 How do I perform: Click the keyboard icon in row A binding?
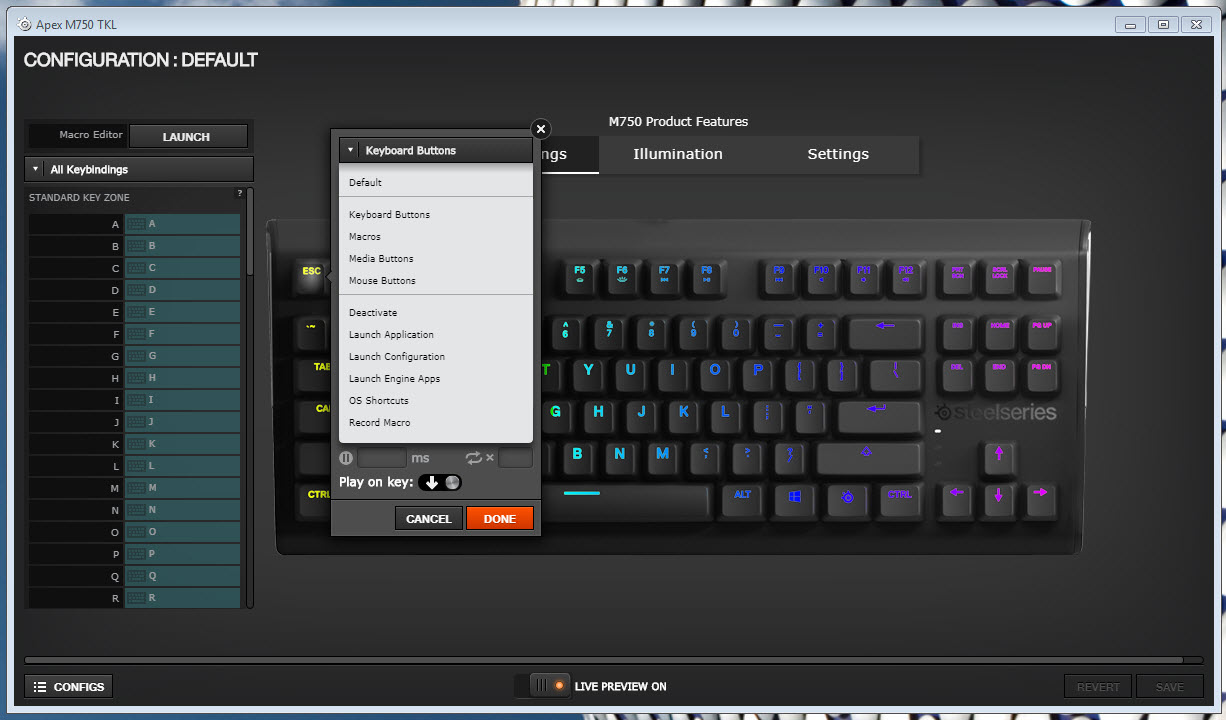pos(137,224)
